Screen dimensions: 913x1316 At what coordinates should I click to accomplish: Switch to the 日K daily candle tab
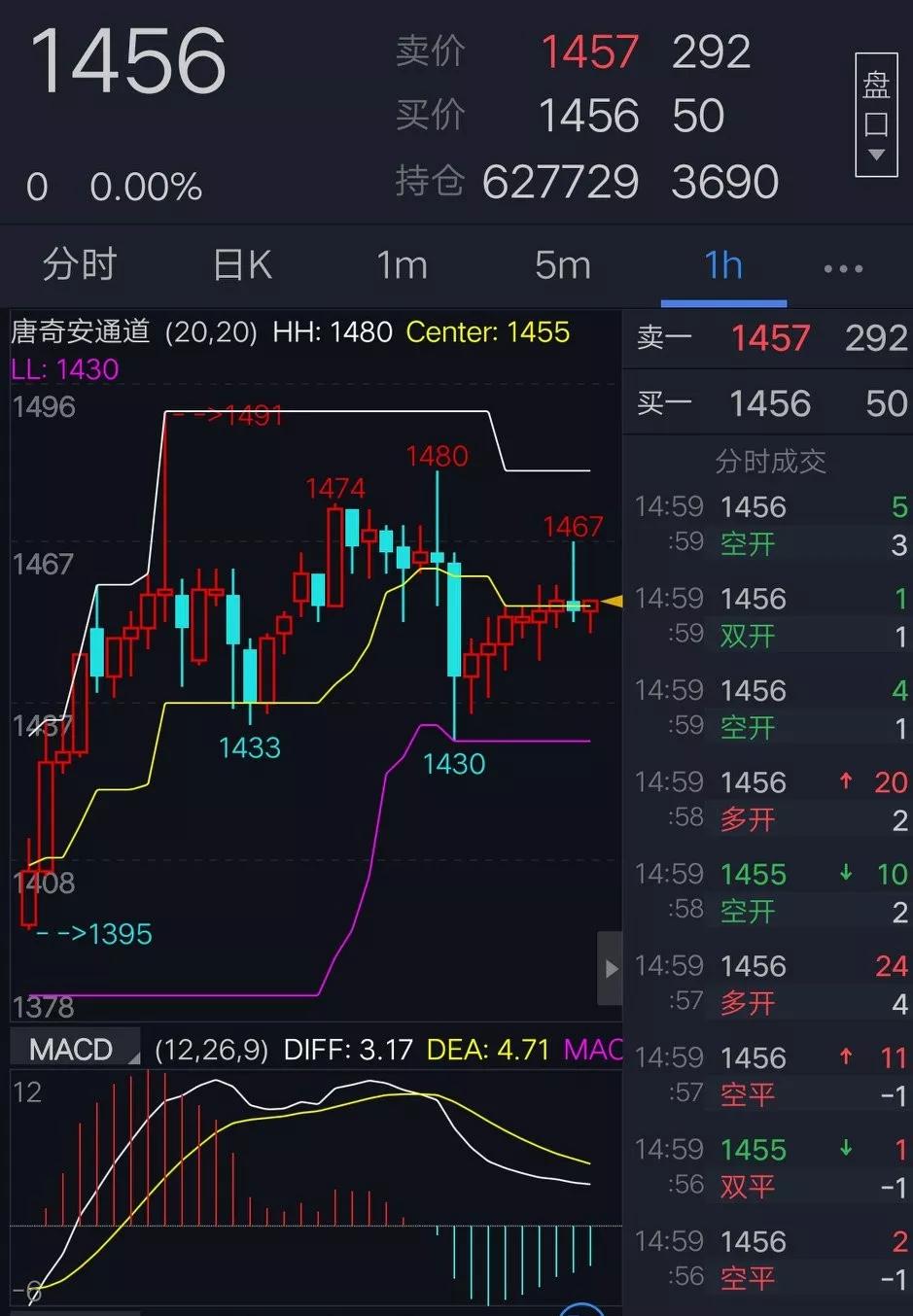pos(240,265)
